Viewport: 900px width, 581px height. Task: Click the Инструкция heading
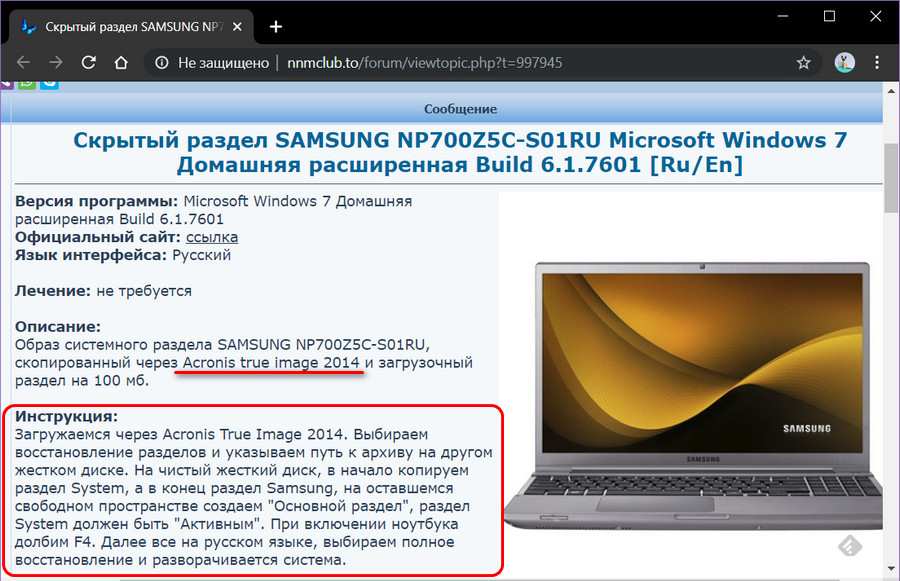point(67,416)
